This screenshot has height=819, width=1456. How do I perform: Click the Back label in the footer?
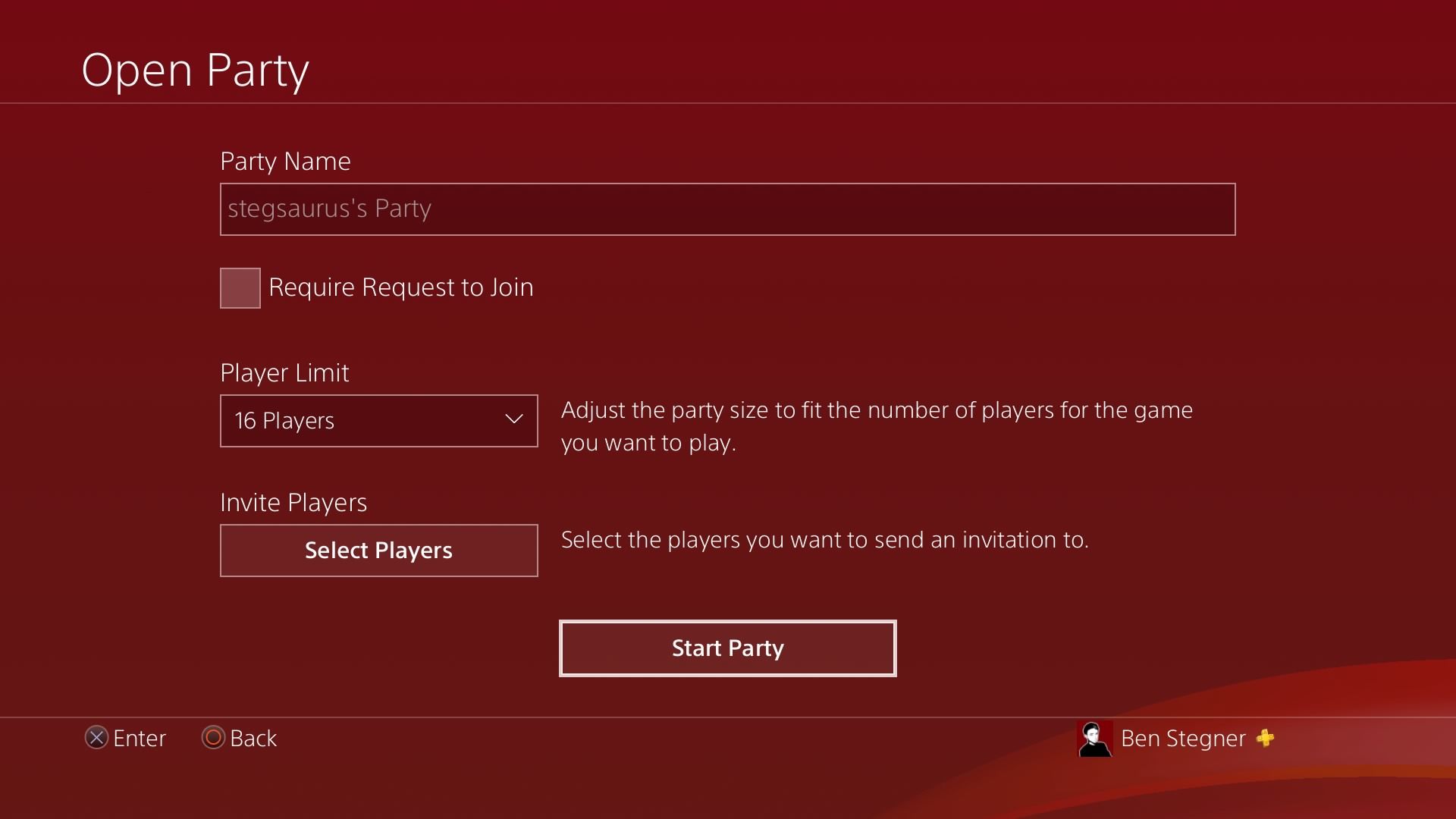pyautogui.click(x=253, y=738)
